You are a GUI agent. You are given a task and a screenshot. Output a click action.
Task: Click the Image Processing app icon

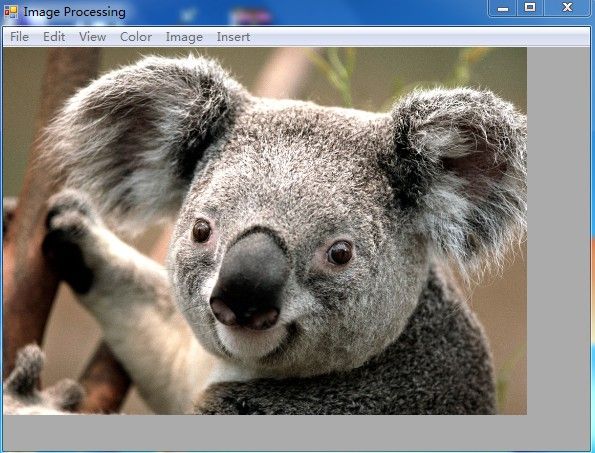tap(10, 12)
